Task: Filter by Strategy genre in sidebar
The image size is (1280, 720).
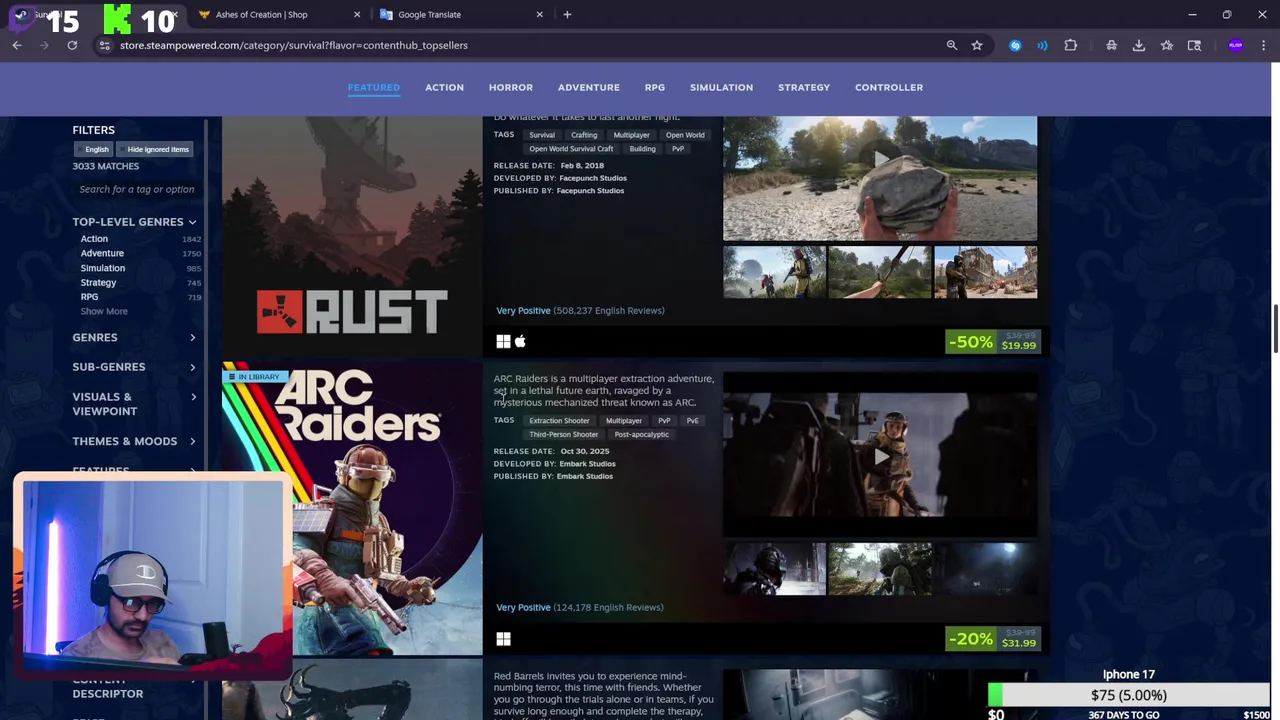Action: click(x=98, y=283)
